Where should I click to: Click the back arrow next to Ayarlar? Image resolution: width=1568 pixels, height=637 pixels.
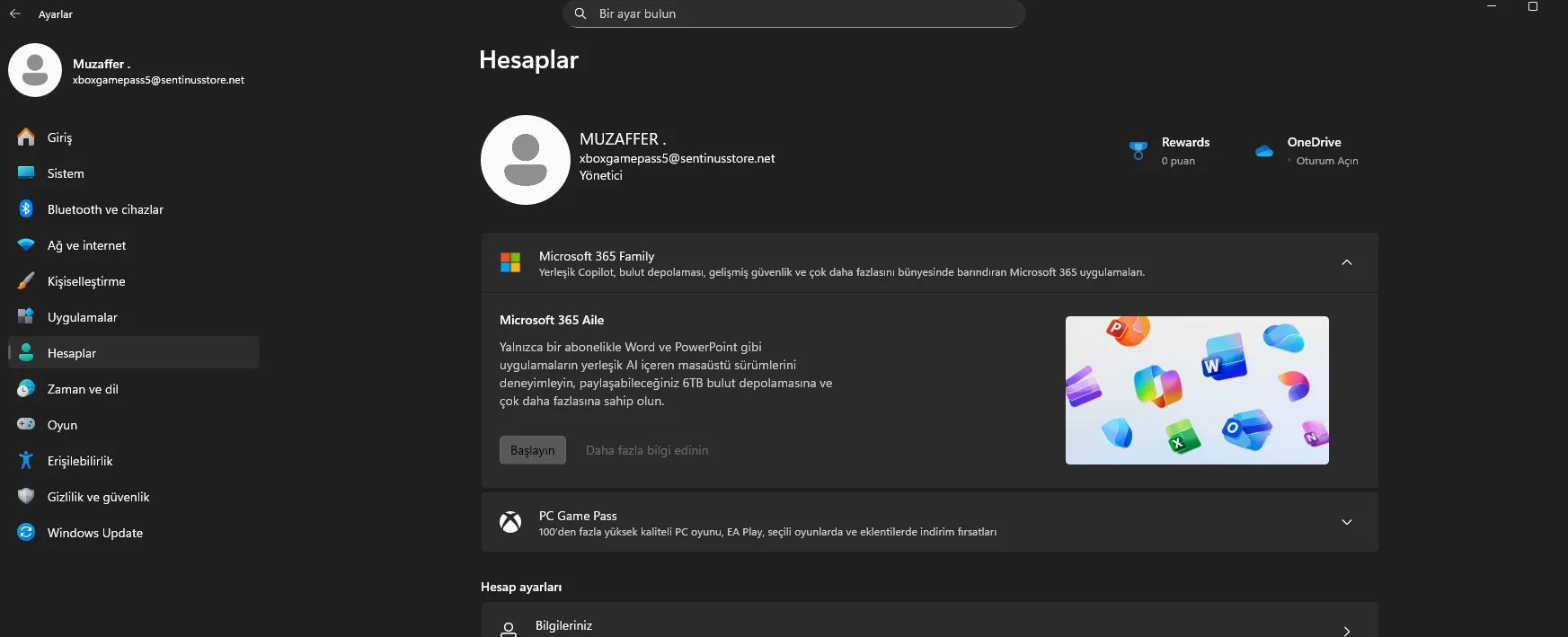coord(14,14)
